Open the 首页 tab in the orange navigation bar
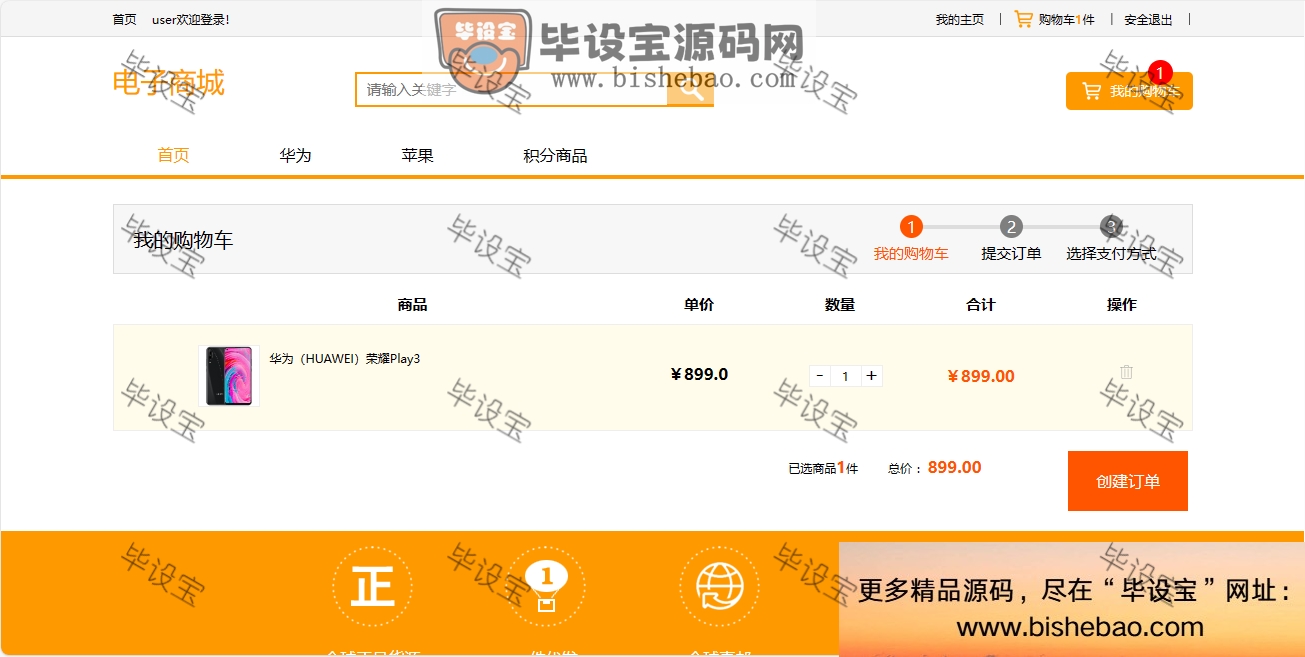Screen dimensions: 1305x657 click(173, 155)
